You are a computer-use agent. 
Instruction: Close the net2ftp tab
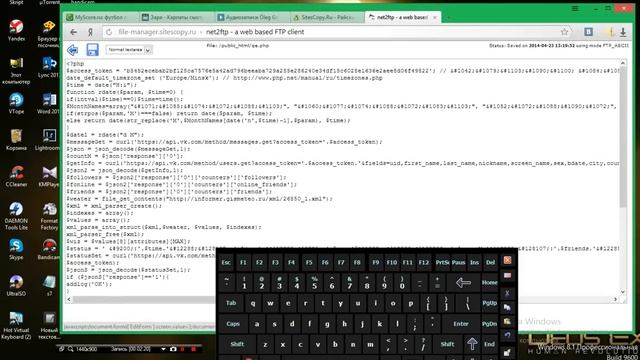tap(435, 17)
